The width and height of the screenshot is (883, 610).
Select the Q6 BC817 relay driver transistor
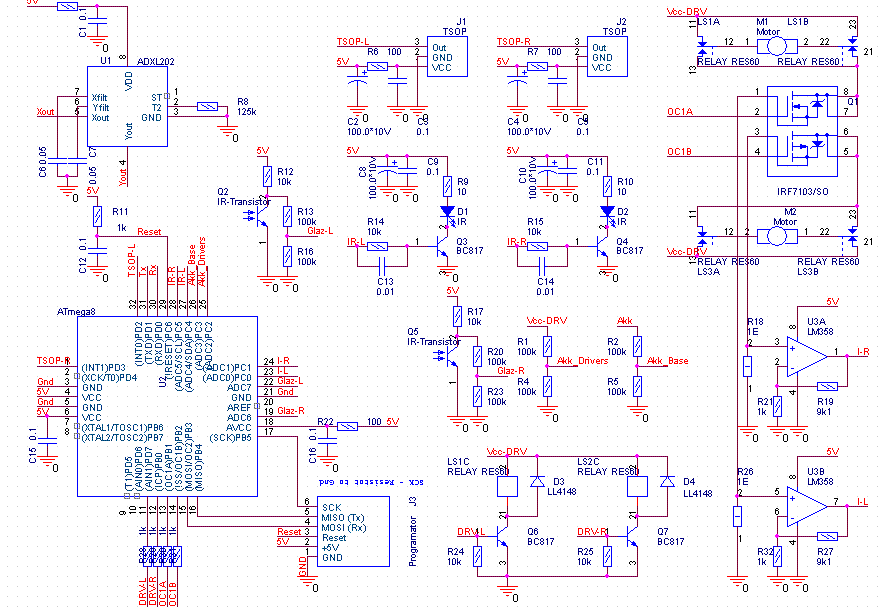coord(510,535)
